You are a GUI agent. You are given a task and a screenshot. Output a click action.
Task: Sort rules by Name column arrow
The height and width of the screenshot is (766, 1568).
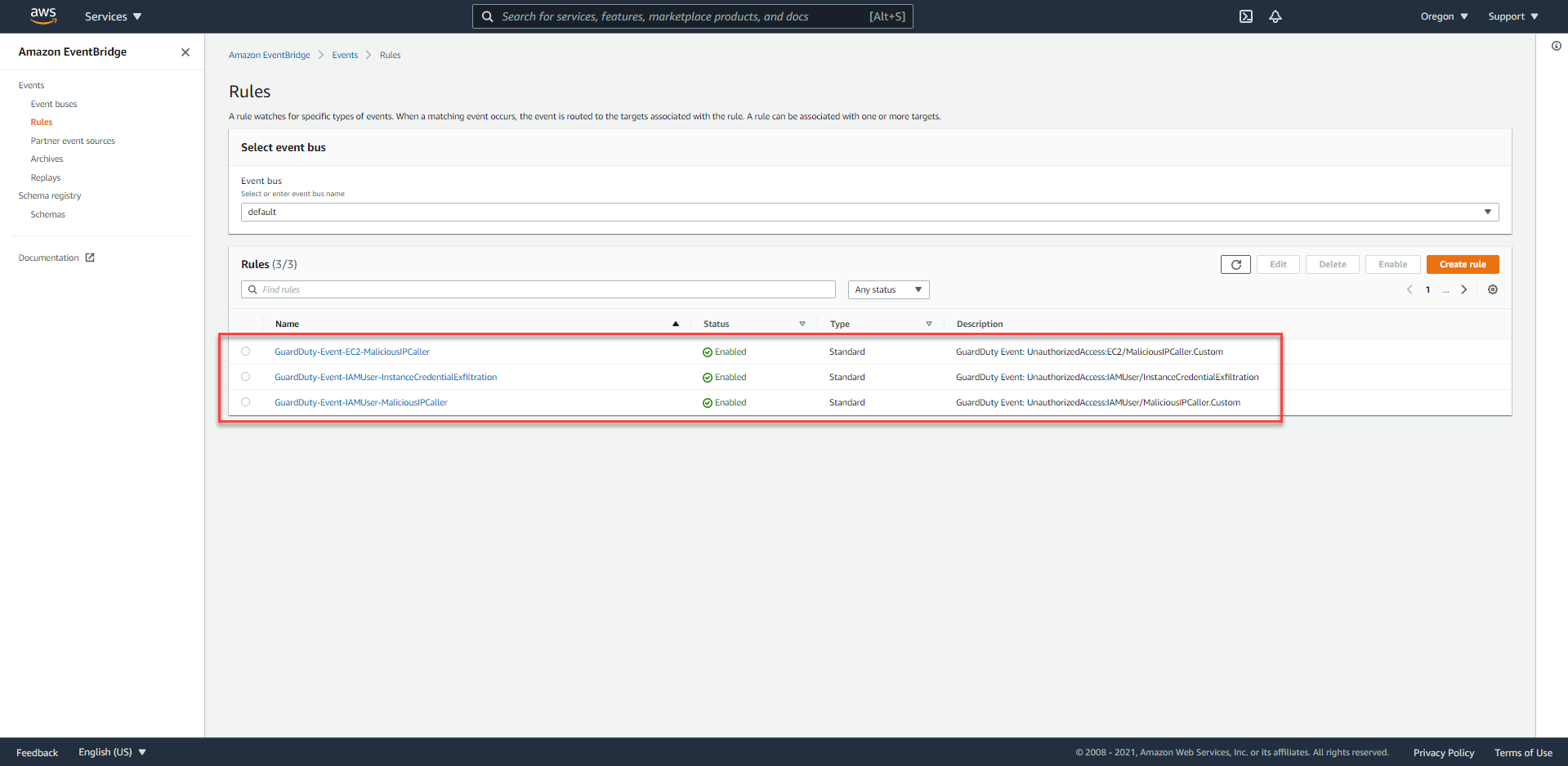[x=676, y=324]
